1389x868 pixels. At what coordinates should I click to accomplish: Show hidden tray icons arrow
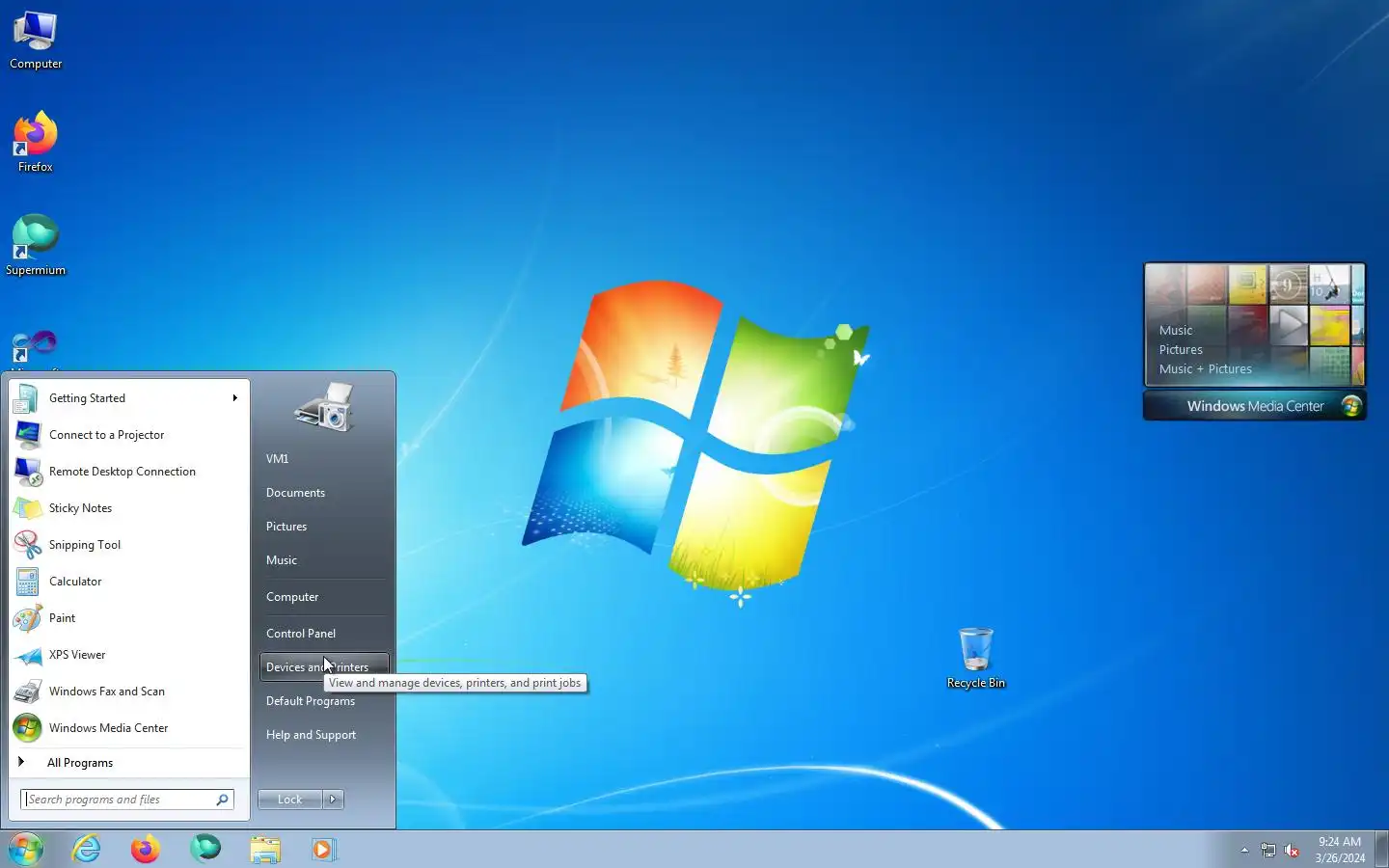tap(1244, 851)
